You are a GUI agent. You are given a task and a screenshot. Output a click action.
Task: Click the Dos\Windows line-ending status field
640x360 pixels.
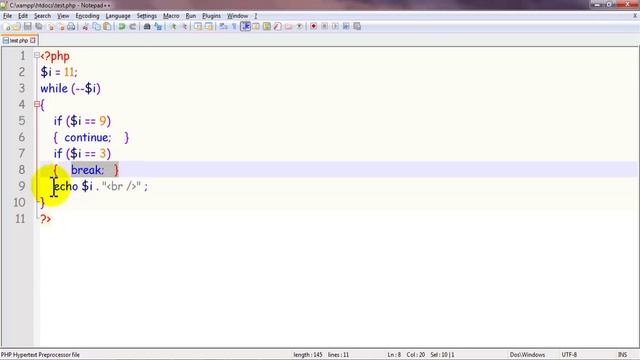coord(527,355)
